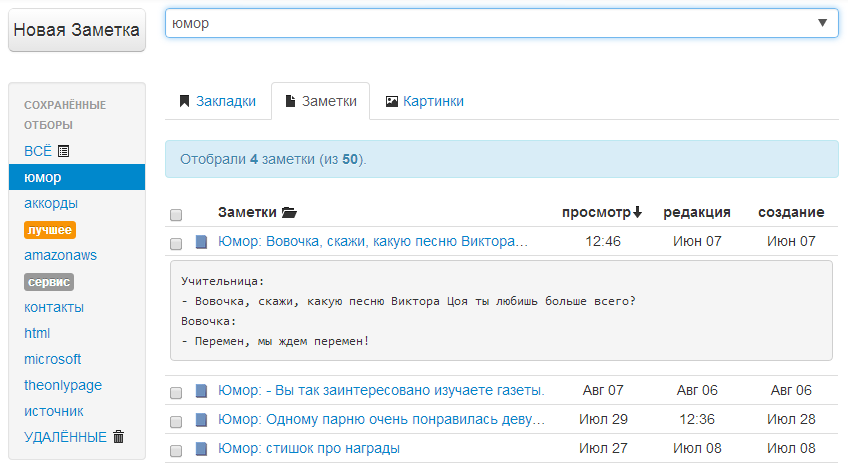Click Авг 07 view date cell
Screen dimensions: 848x470
point(603,390)
